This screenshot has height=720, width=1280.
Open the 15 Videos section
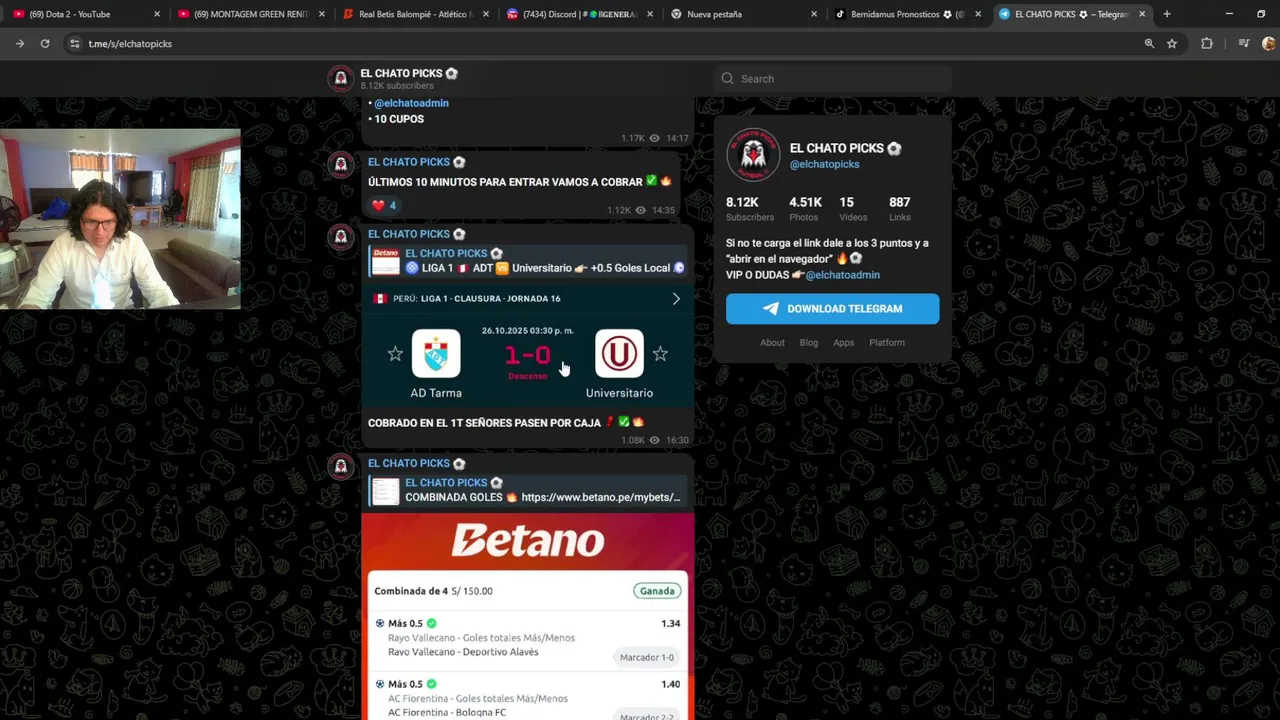pos(853,208)
